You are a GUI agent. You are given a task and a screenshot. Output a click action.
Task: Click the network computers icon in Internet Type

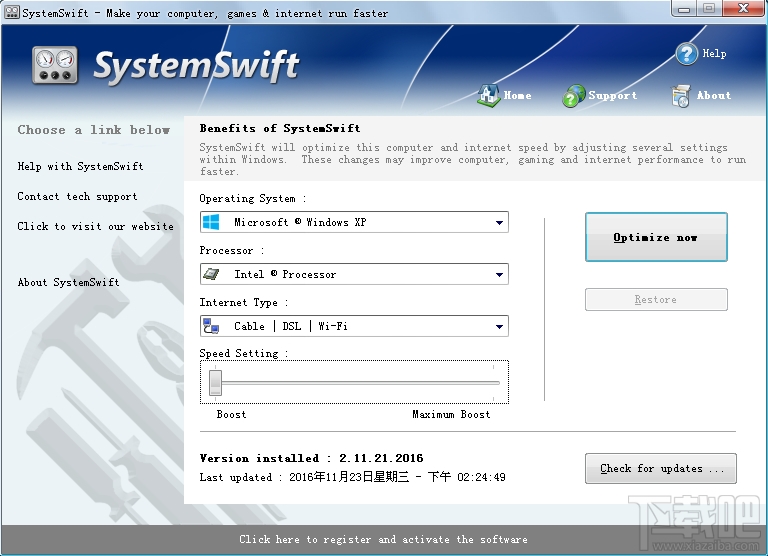click(211, 326)
